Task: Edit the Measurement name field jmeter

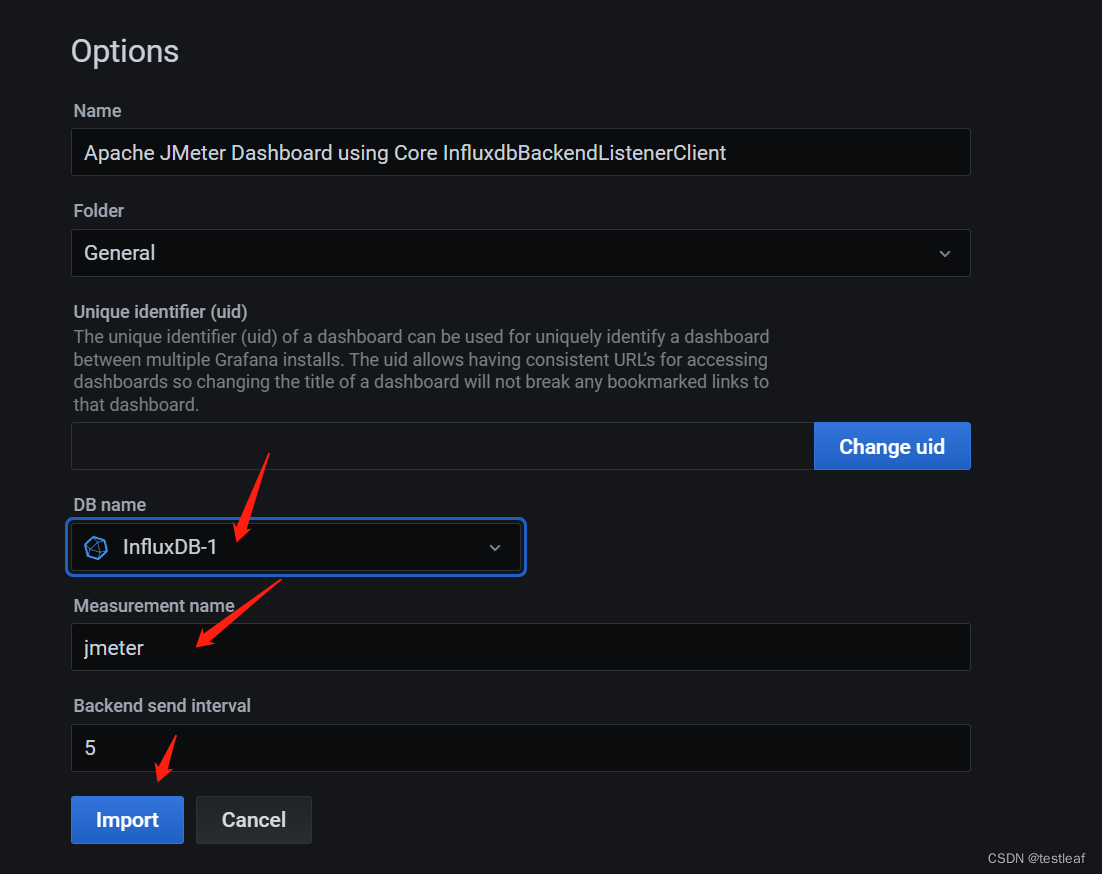Action: click(x=521, y=647)
